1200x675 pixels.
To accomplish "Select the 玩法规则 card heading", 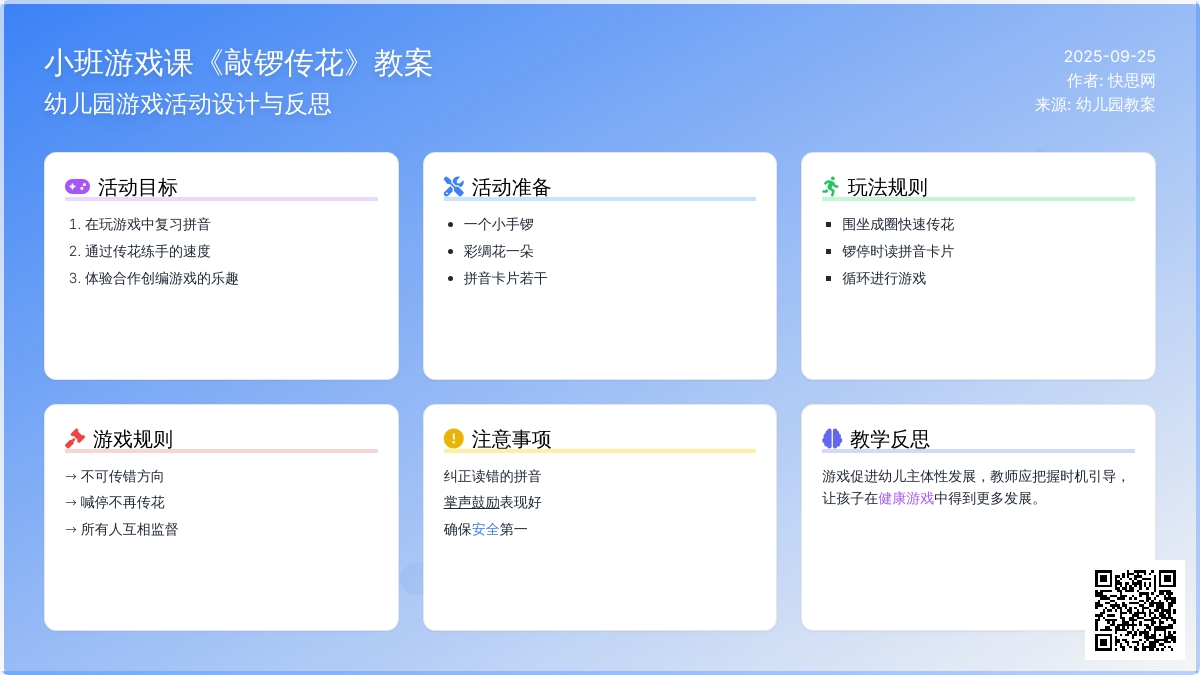I will [x=888, y=187].
